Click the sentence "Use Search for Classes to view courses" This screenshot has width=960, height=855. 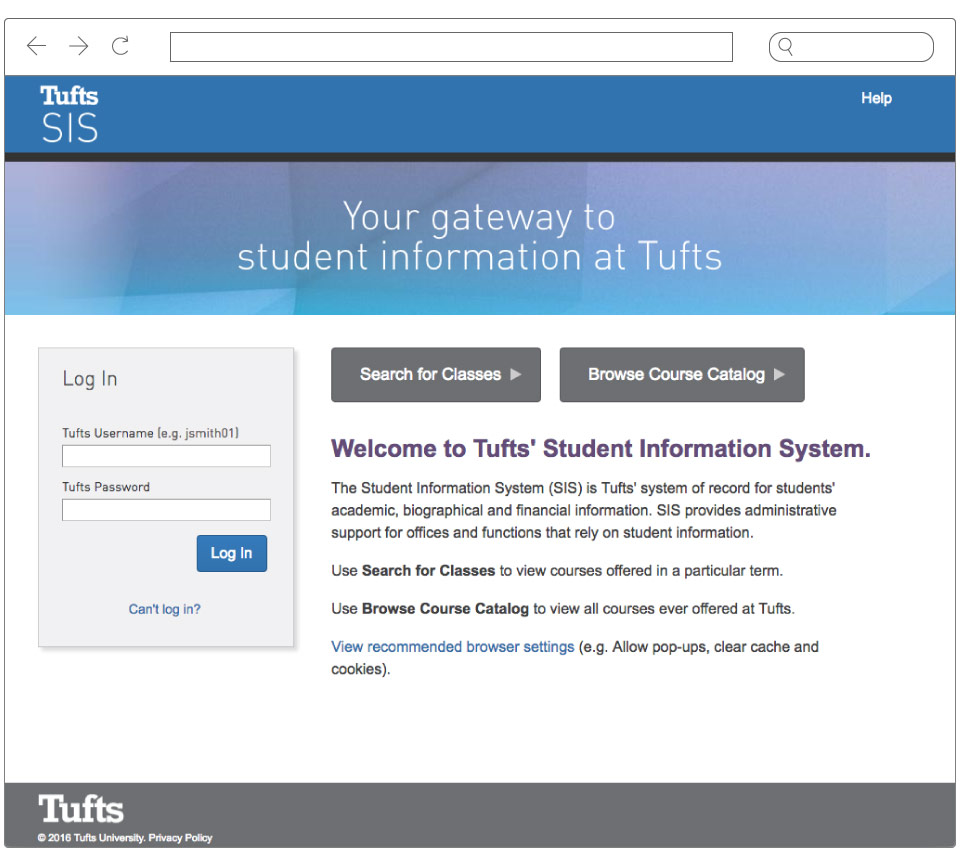pyautogui.click(x=557, y=571)
